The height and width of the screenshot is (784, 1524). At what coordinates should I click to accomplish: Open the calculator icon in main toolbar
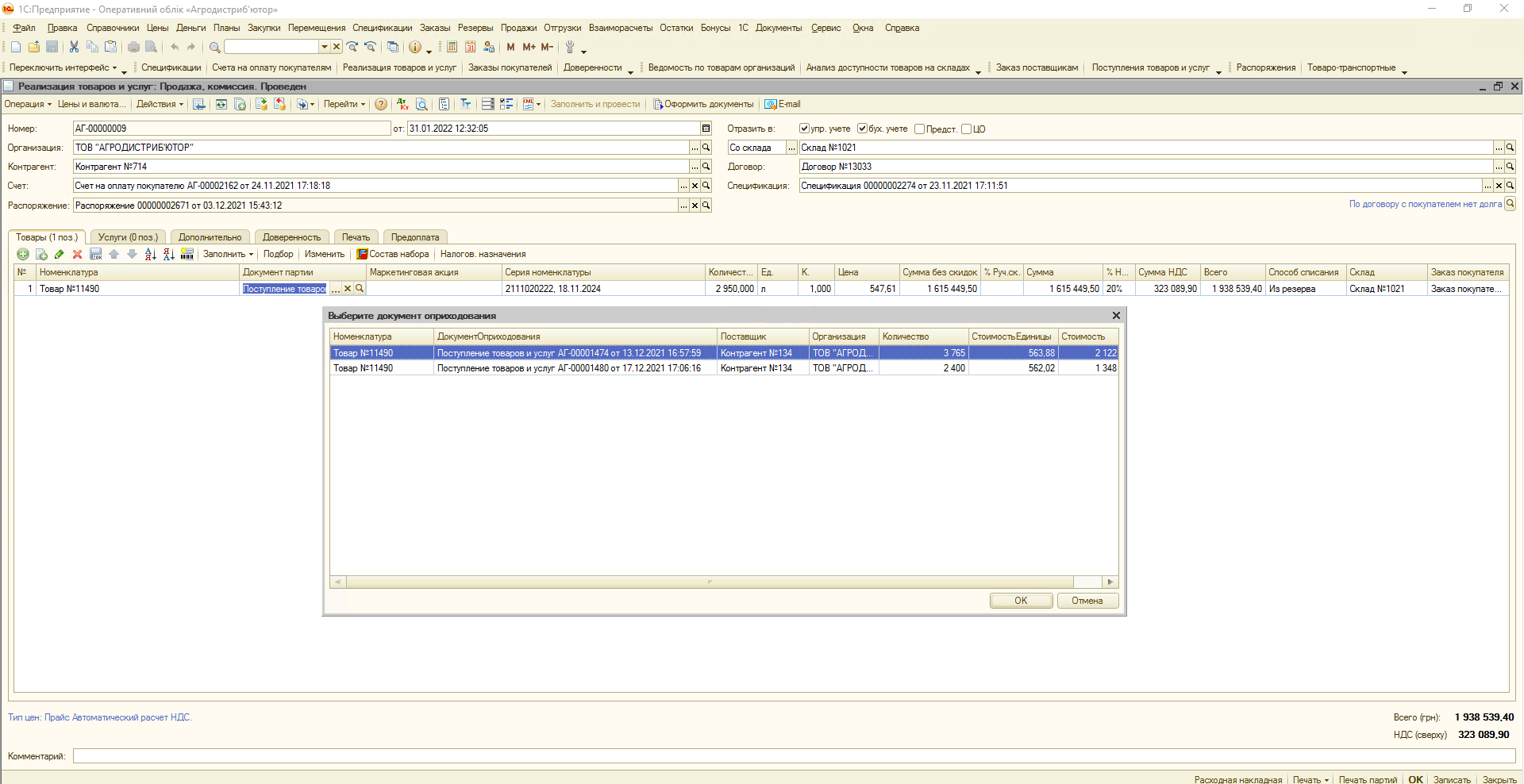(452, 47)
